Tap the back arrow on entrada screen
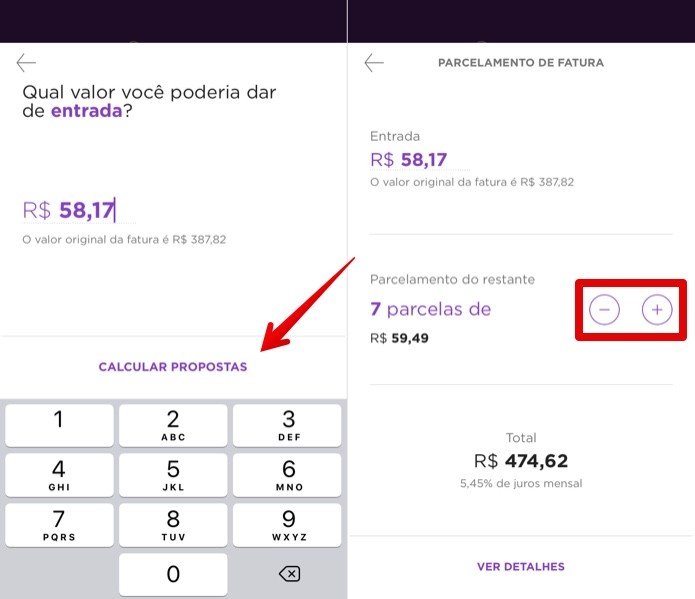The width and height of the screenshot is (695, 599). (x=26, y=63)
